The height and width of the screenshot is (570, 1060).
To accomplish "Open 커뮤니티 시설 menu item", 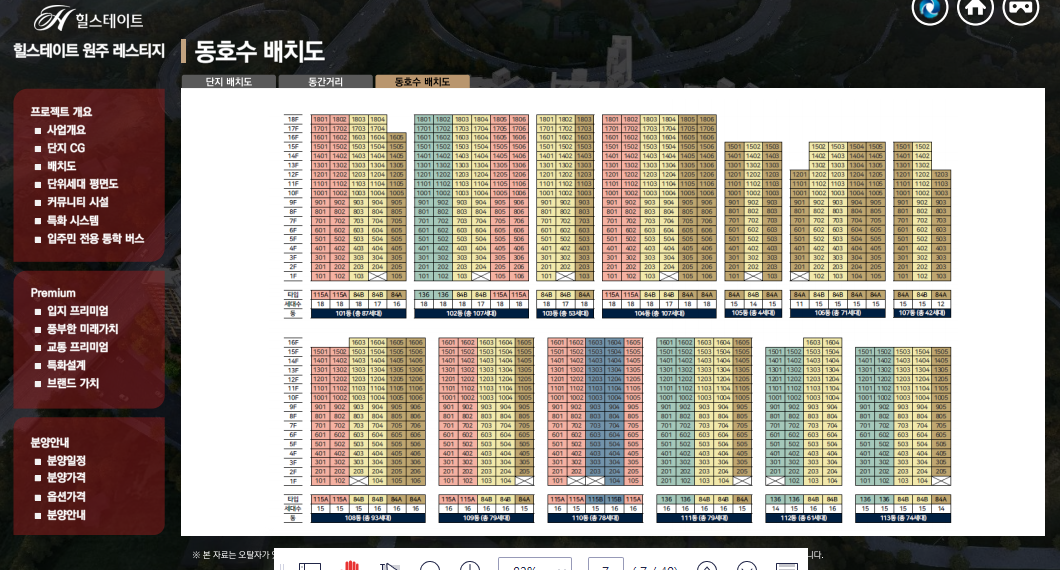I will [x=78, y=201].
